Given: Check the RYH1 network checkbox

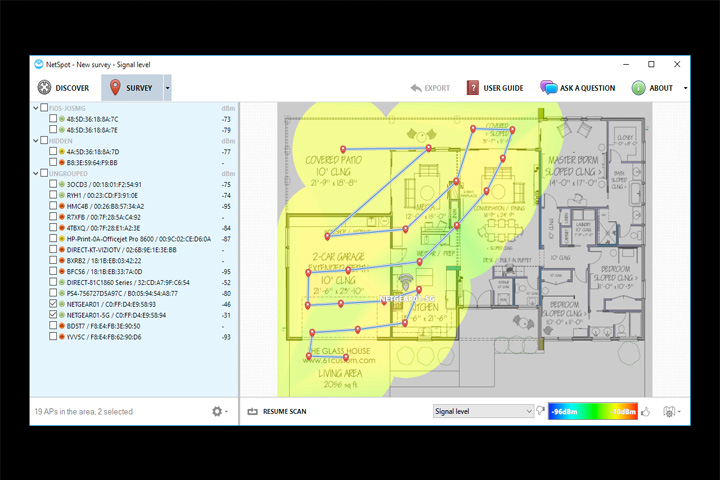Looking at the screenshot, I should point(53,195).
